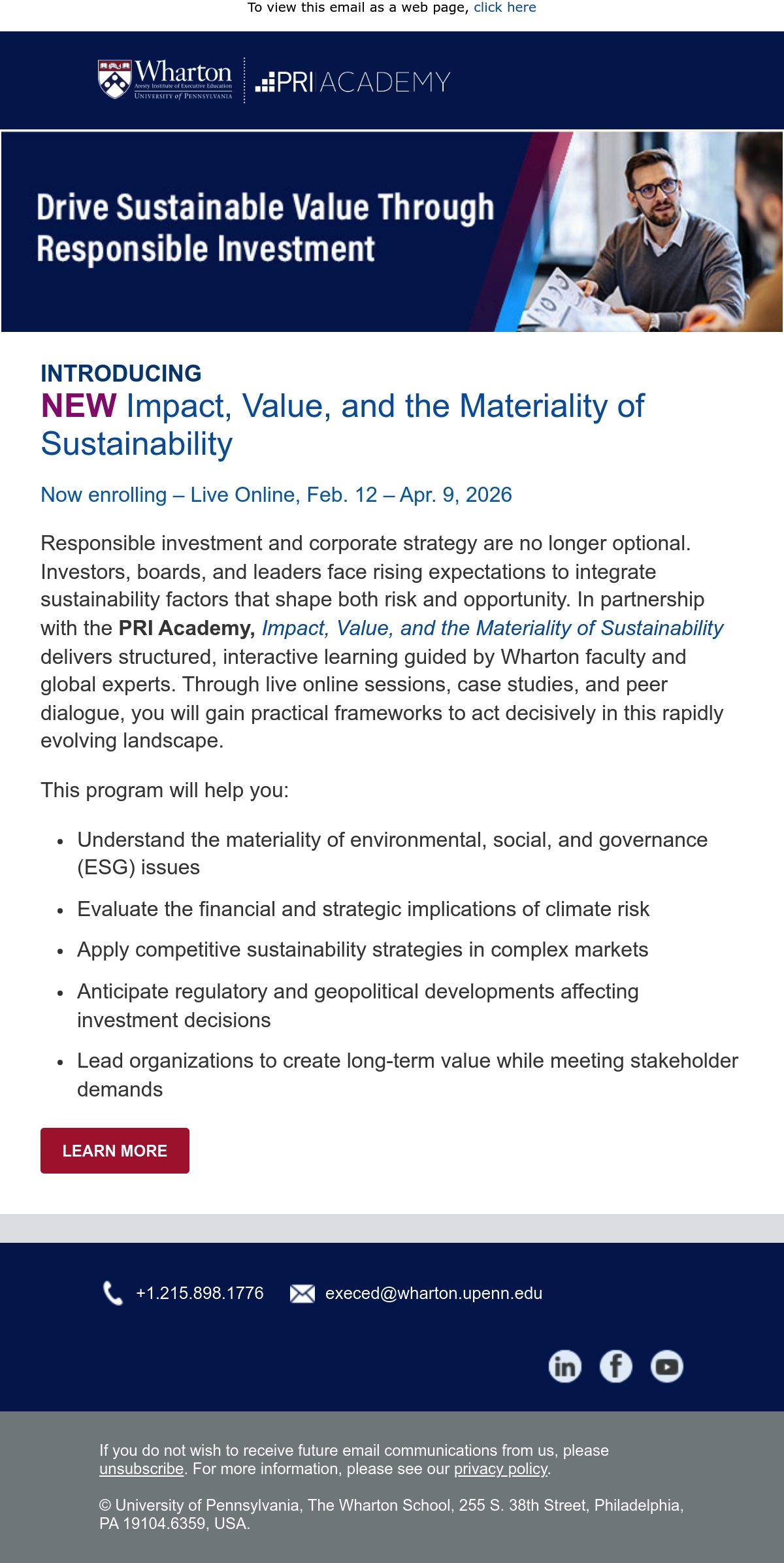Click the PRI Academy logo

[x=353, y=82]
